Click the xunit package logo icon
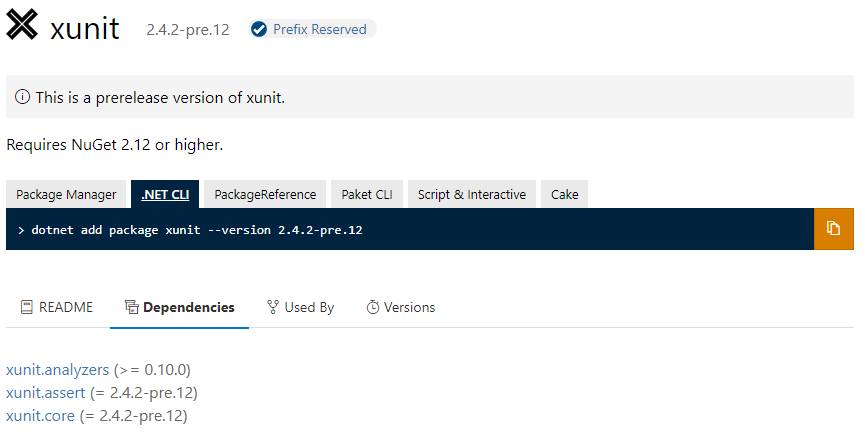865x432 pixels. (x=22, y=24)
